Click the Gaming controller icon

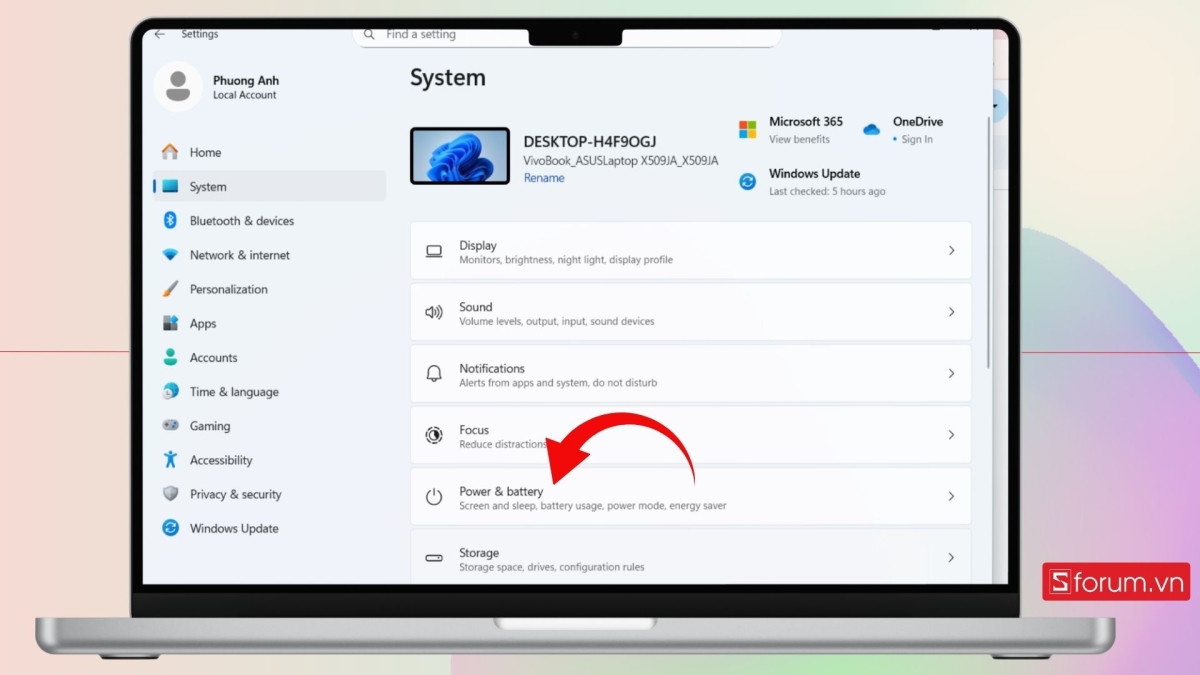(x=170, y=426)
